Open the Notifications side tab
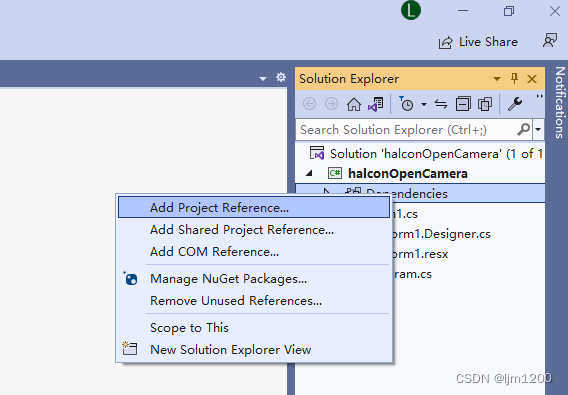This screenshot has height=395, width=568. click(560, 103)
